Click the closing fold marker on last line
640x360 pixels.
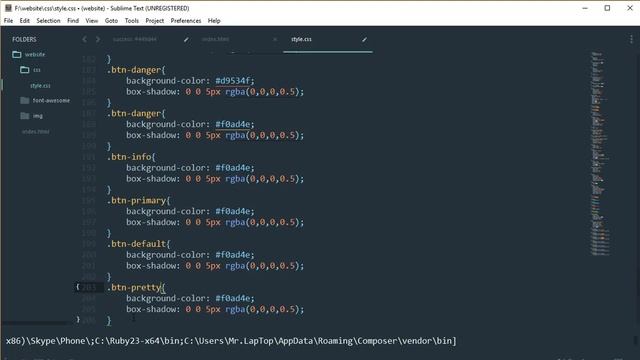pyautogui.click(x=78, y=320)
